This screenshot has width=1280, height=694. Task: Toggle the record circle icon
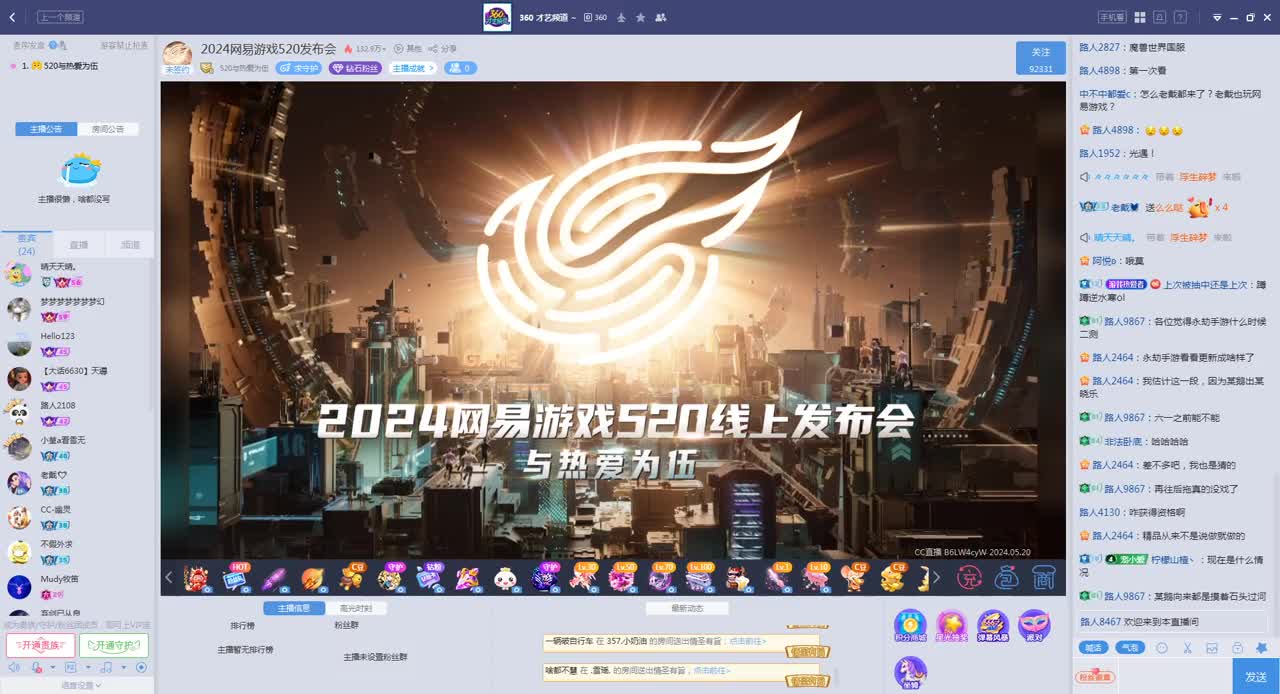[141, 667]
